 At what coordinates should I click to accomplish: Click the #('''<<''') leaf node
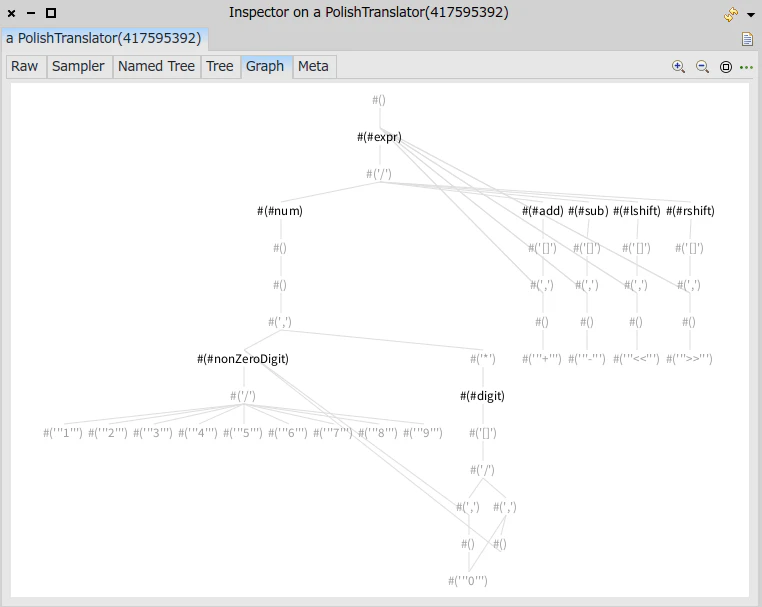(x=636, y=359)
